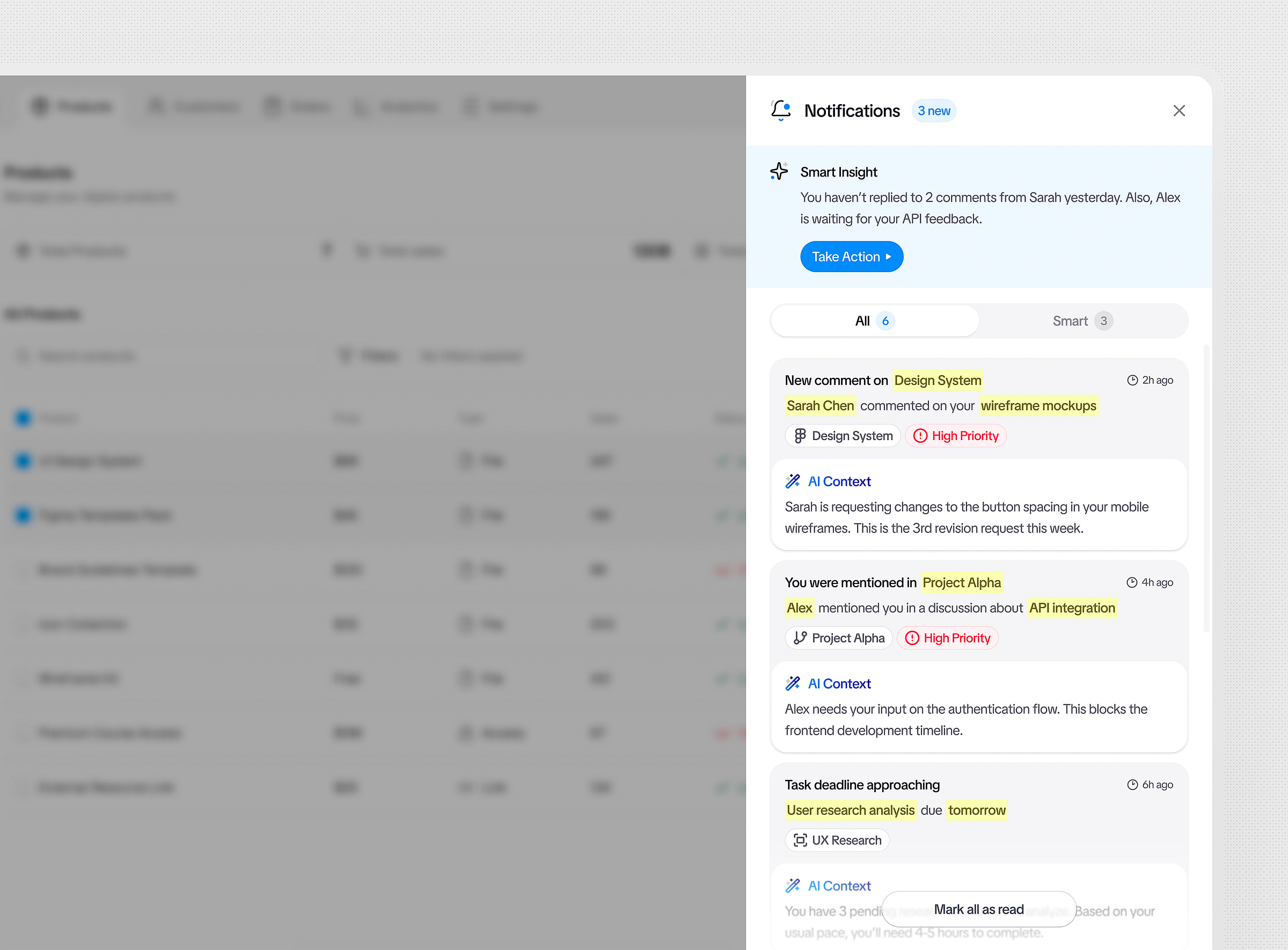Click the AI Context wand icon below Alex's mention
Viewport: 1288px width, 950px height.
point(793,683)
